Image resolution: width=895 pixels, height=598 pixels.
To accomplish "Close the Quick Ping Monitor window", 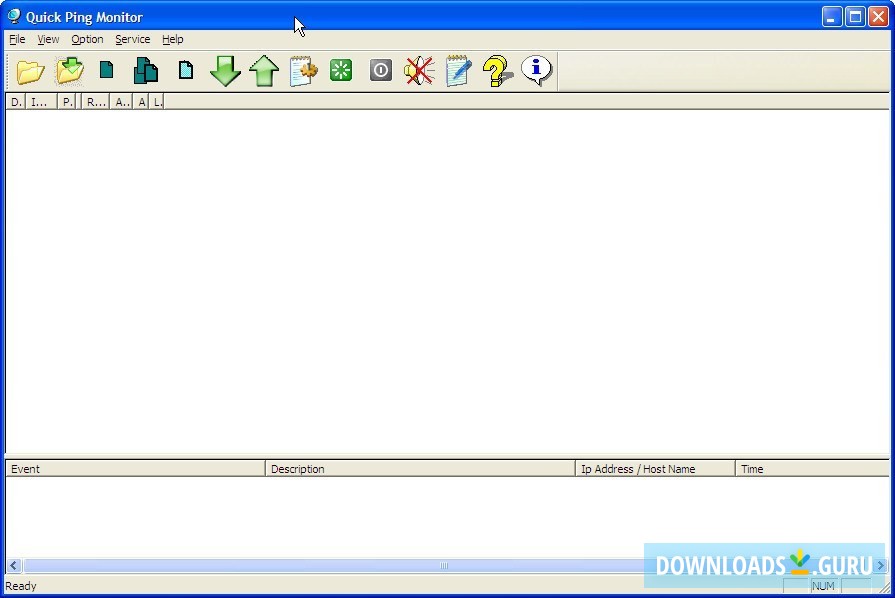I will tap(878, 17).
